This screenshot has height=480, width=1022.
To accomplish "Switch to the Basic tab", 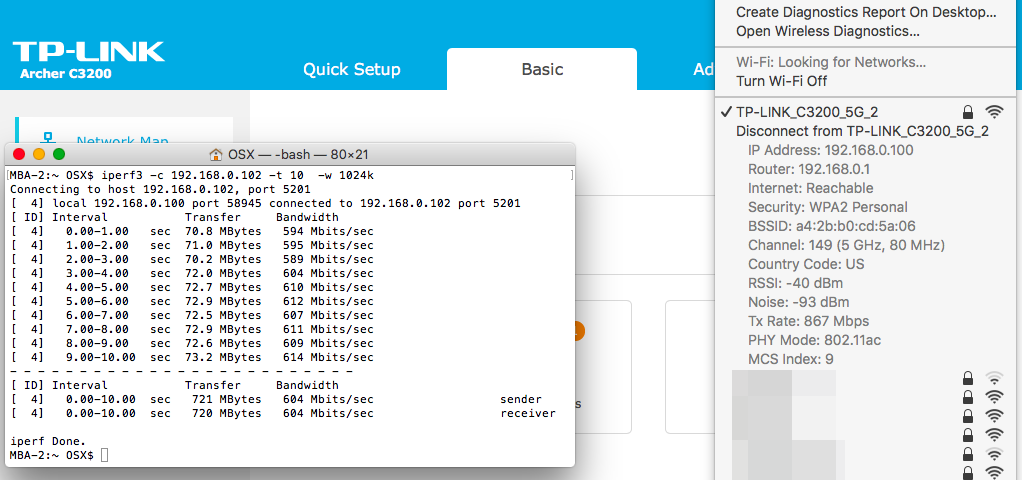I will coord(542,69).
